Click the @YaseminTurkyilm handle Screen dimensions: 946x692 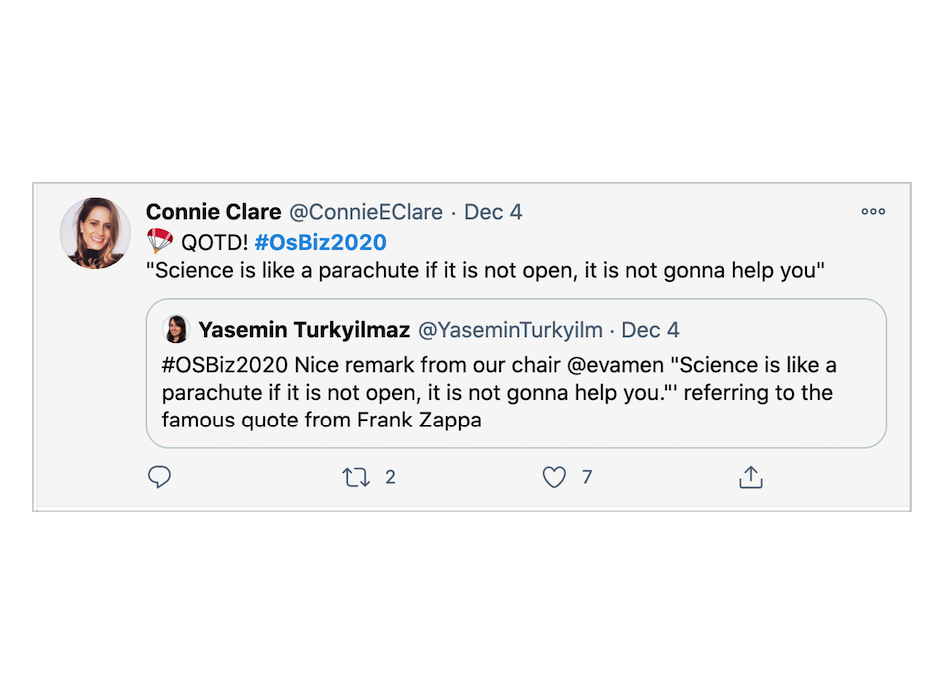click(510, 330)
